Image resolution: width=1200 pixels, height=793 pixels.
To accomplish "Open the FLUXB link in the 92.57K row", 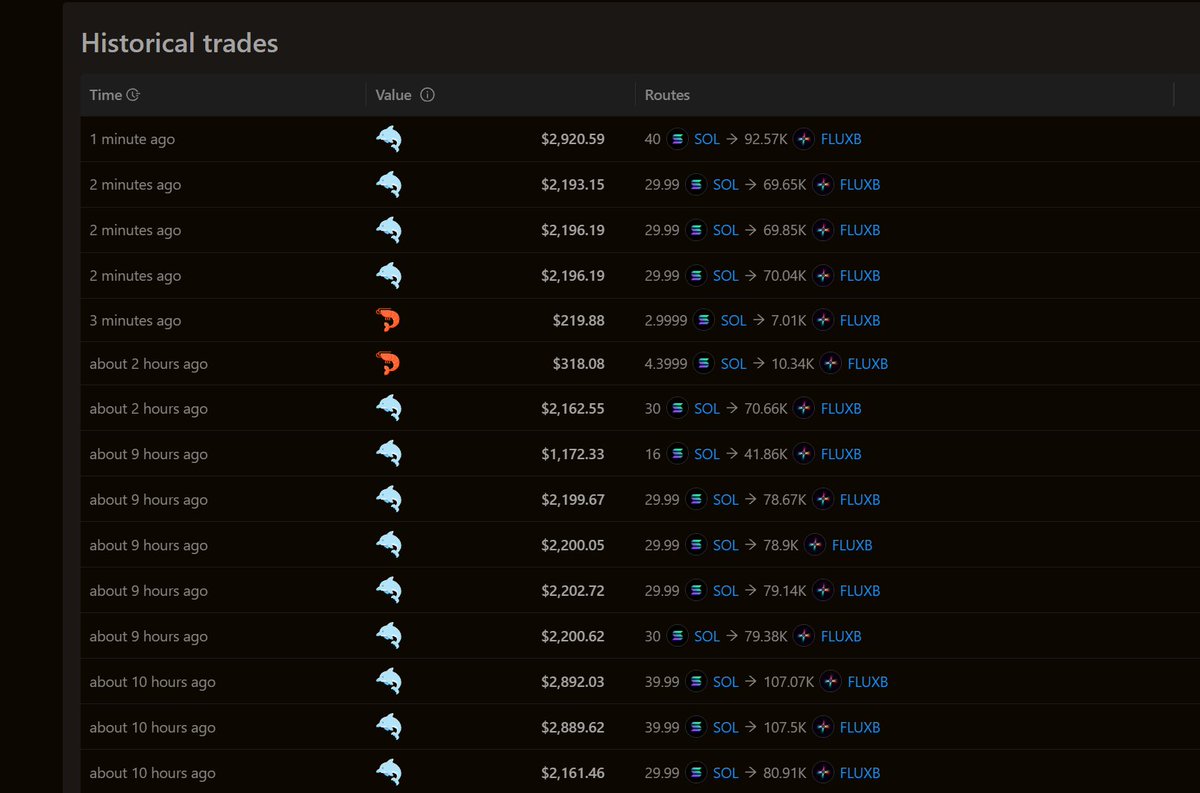I will (x=841, y=139).
